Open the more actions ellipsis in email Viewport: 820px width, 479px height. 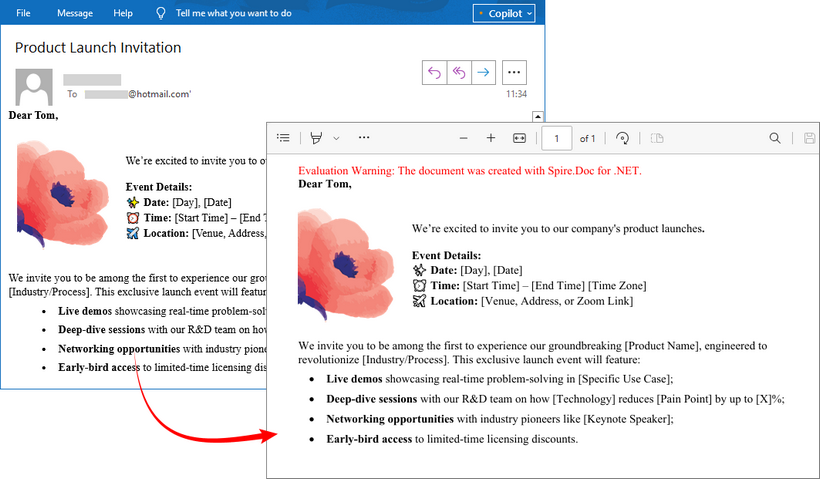[514, 73]
